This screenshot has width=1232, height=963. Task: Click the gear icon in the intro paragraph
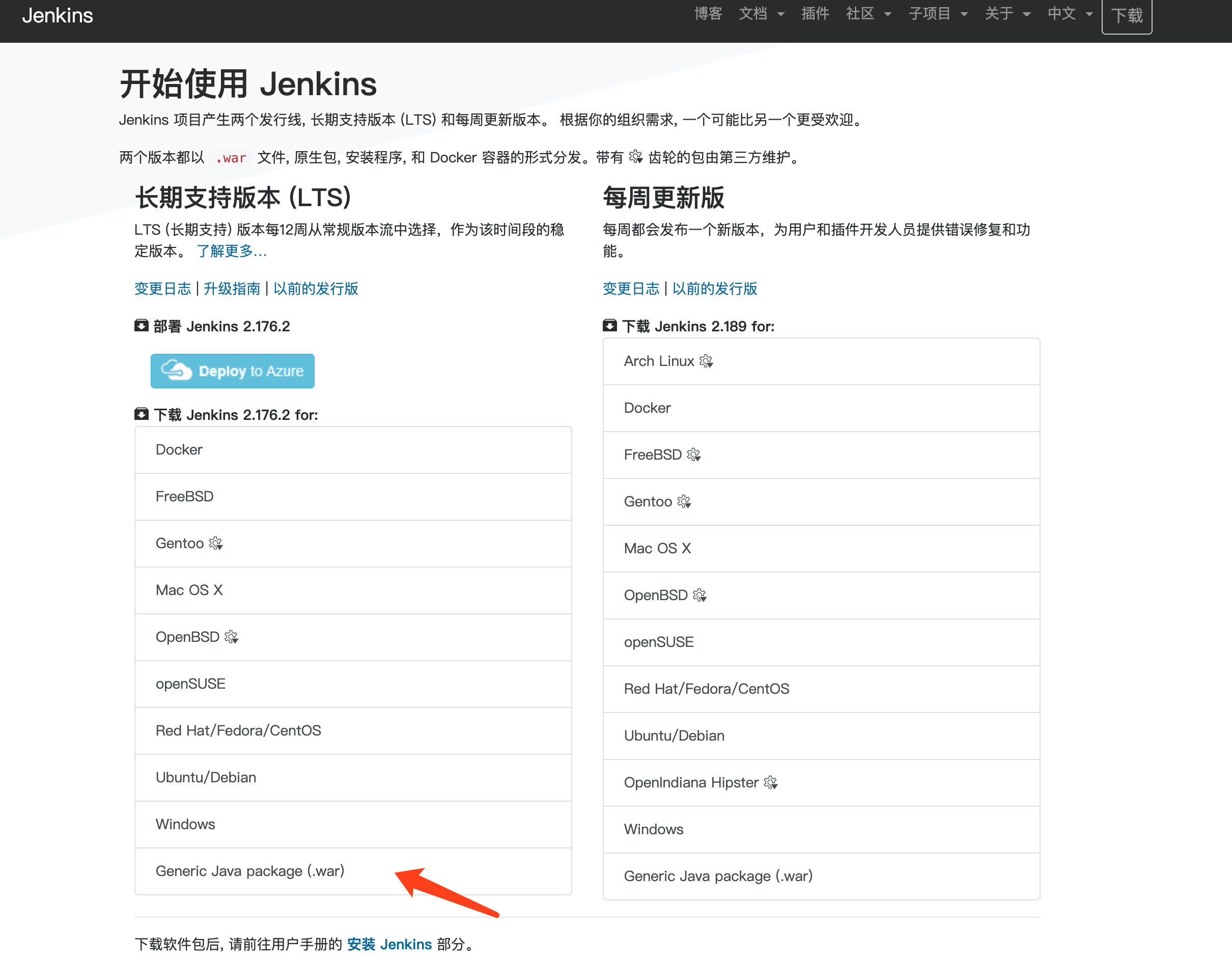click(635, 157)
